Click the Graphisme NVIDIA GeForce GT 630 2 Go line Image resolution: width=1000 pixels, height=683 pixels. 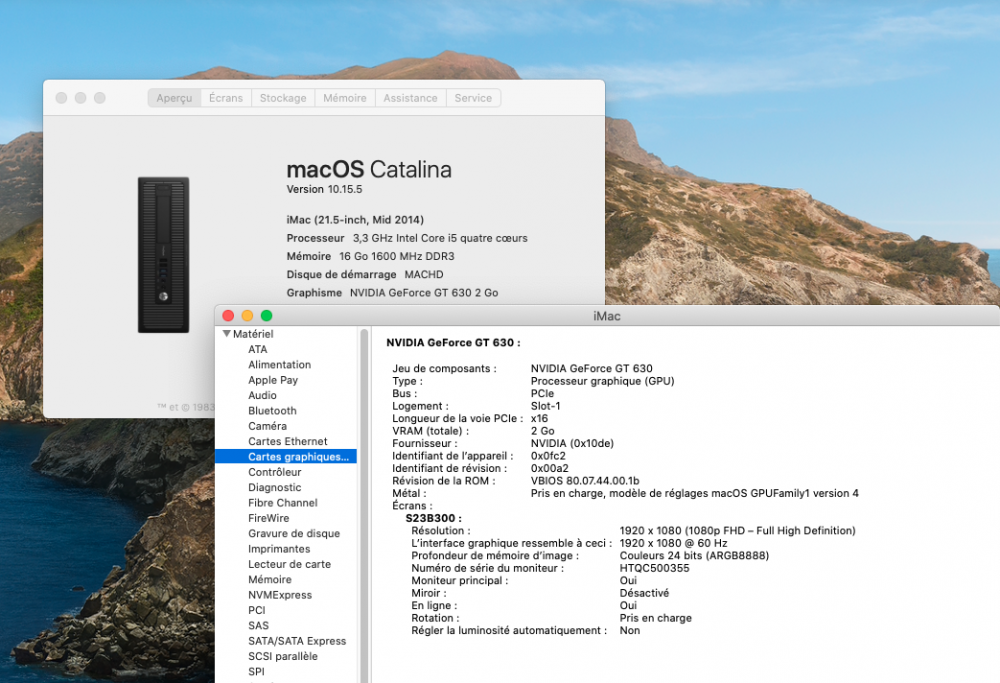tap(392, 293)
